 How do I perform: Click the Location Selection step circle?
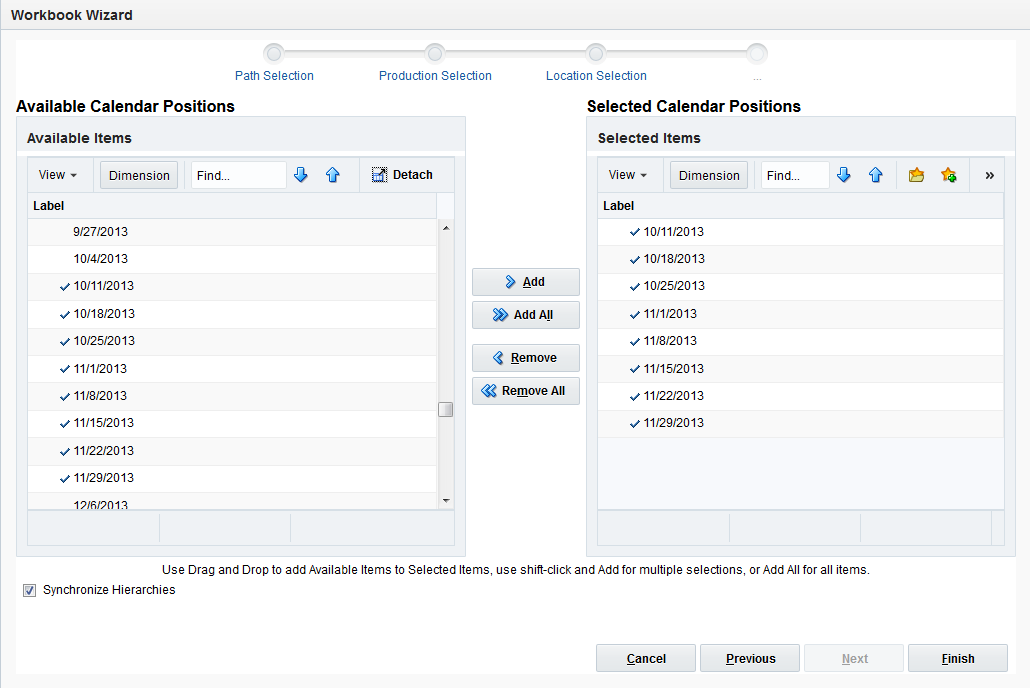pyautogui.click(x=596, y=53)
